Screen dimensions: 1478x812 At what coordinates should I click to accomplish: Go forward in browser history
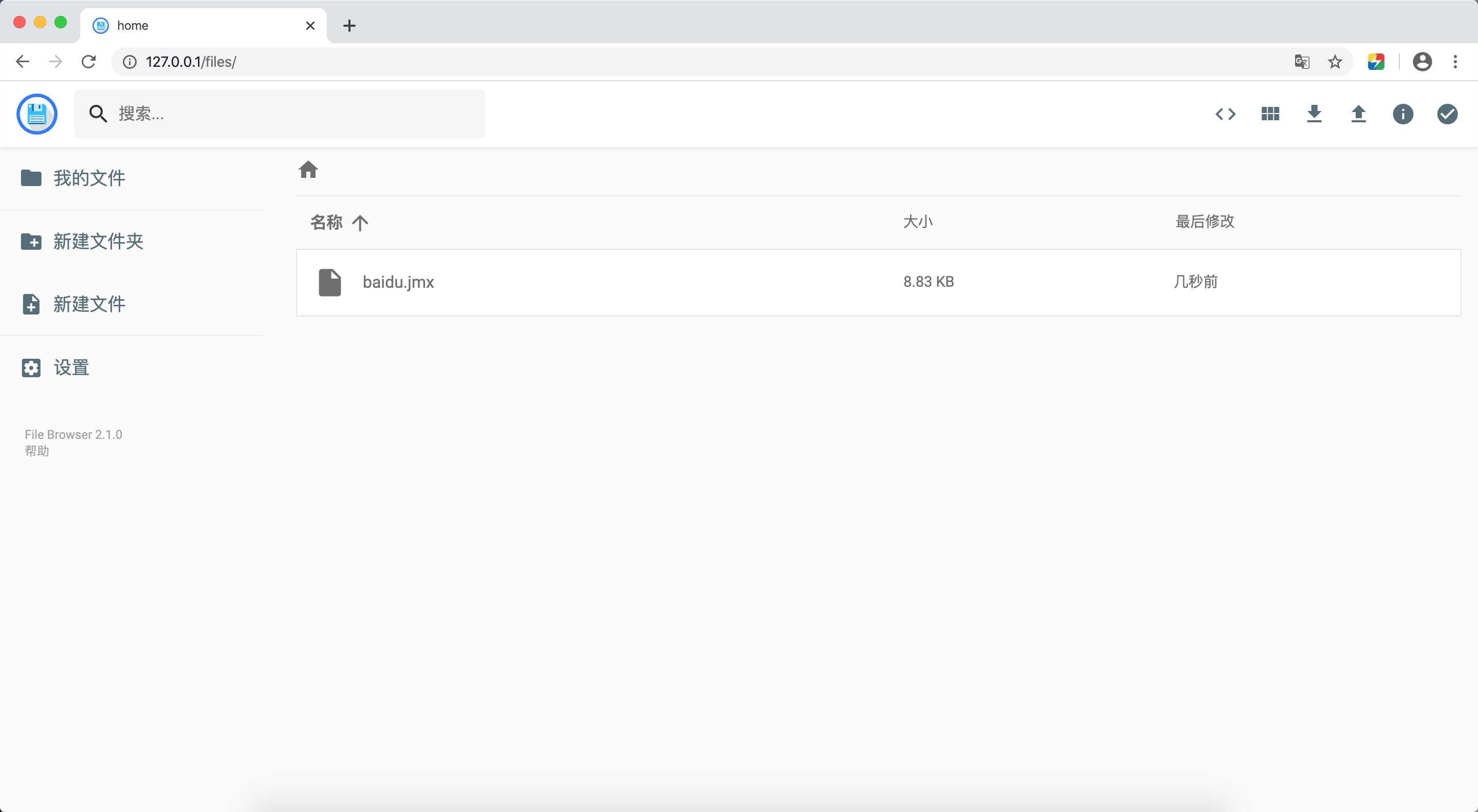(x=56, y=61)
